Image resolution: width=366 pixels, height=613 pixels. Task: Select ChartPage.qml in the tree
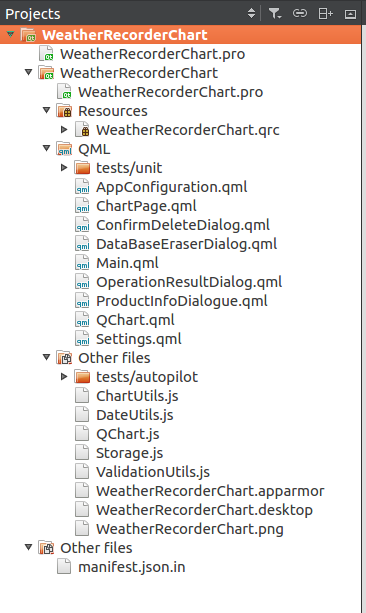coord(146,206)
